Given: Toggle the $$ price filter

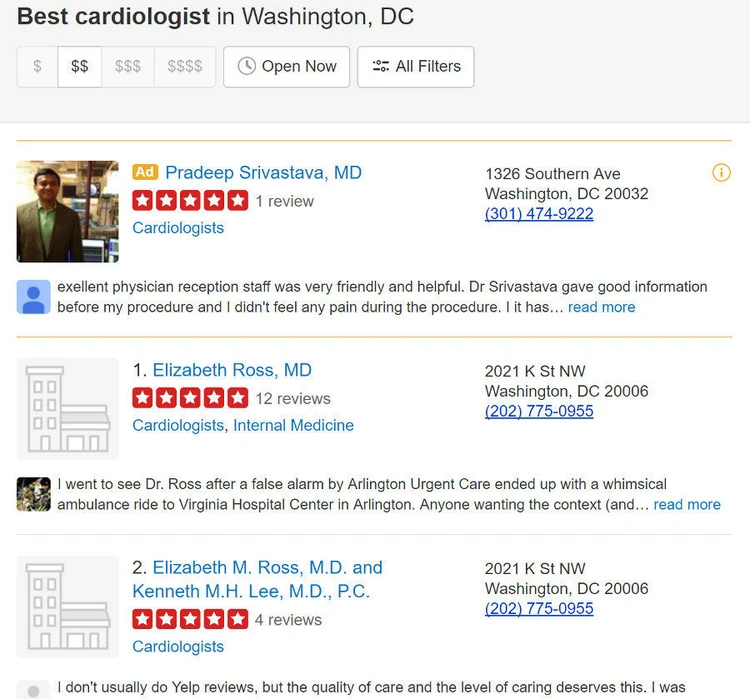Looking at the screenshot, I should tap(80, 67).
